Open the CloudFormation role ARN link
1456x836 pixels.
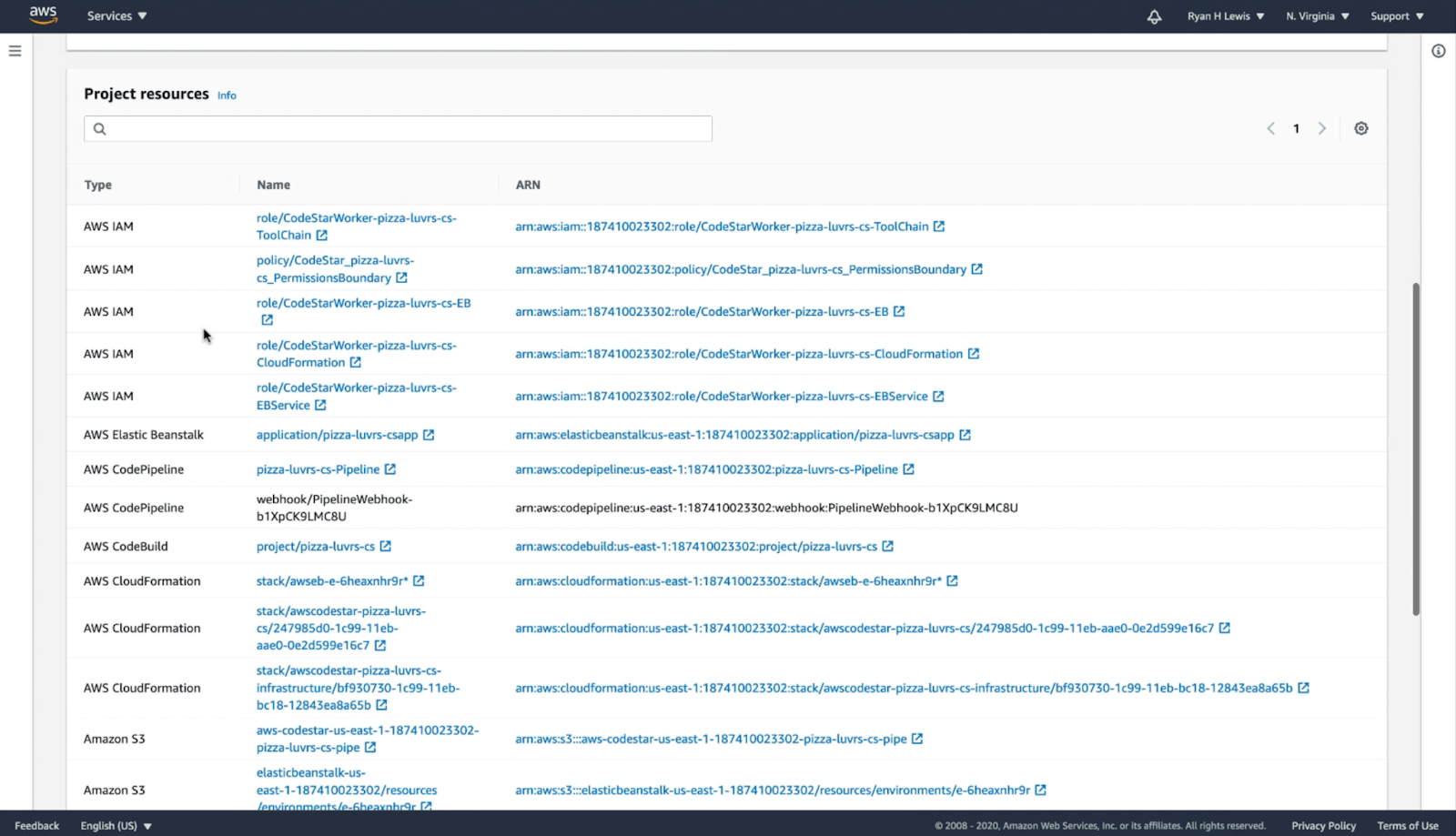pos(739,354)
